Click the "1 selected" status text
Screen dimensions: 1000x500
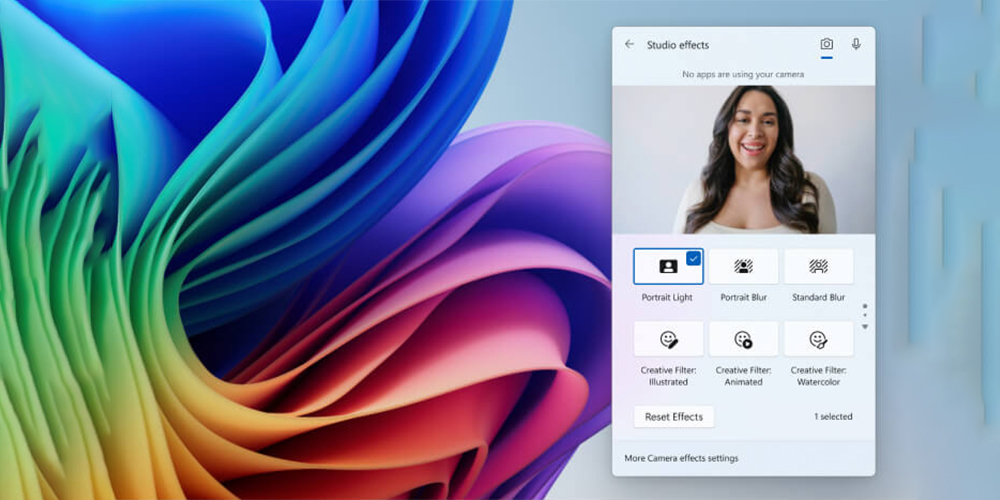point(832,417)
